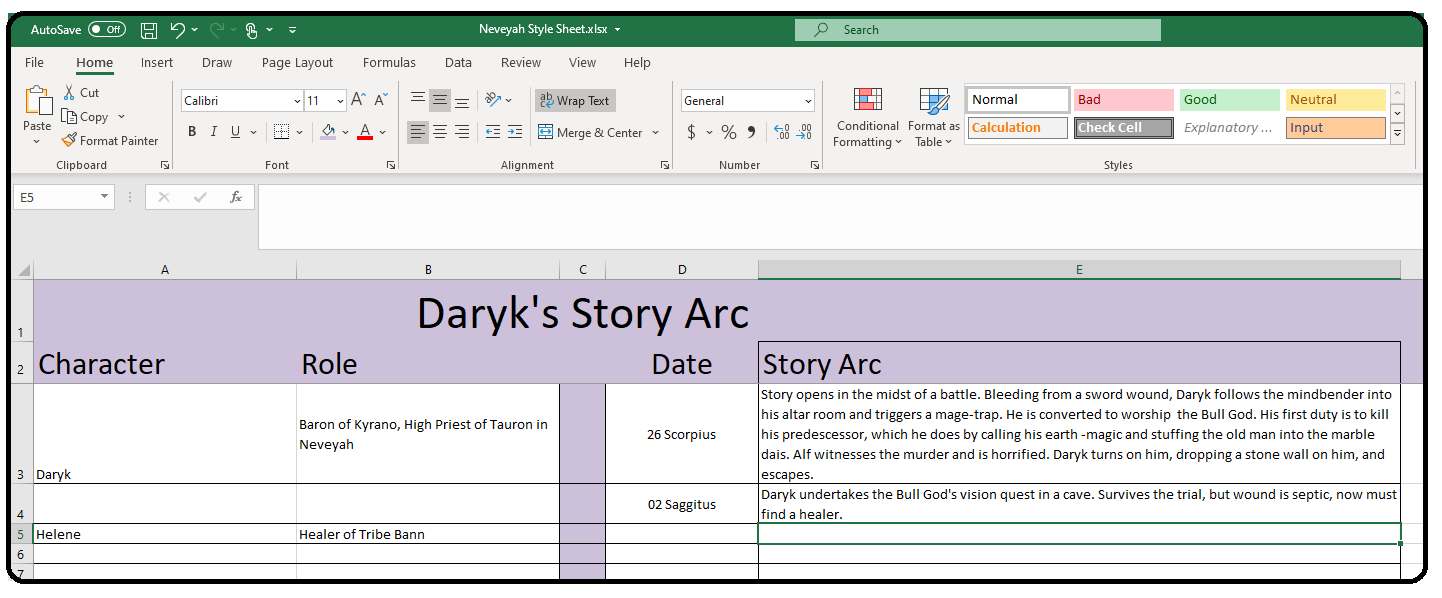Open the Page Layout tab
Viewport: 1442px width, 598px height.
pyautogui.click(x=297, y=62)
